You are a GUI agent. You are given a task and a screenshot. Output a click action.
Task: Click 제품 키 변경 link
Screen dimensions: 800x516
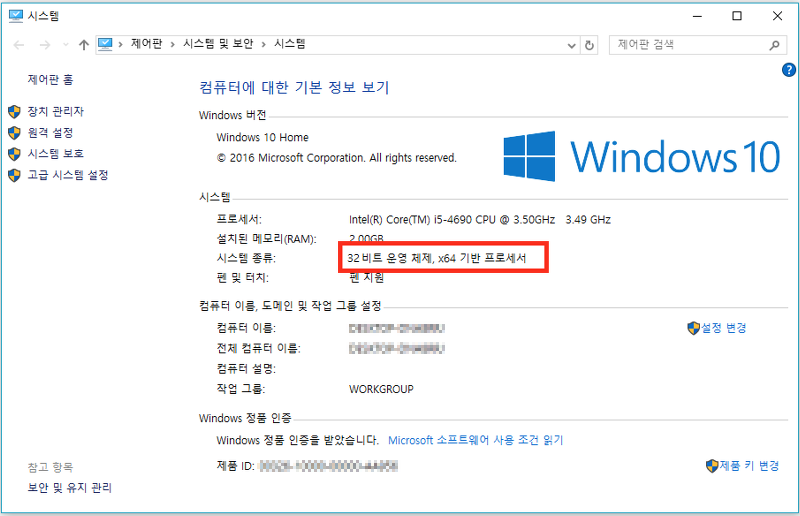point(749,465)
